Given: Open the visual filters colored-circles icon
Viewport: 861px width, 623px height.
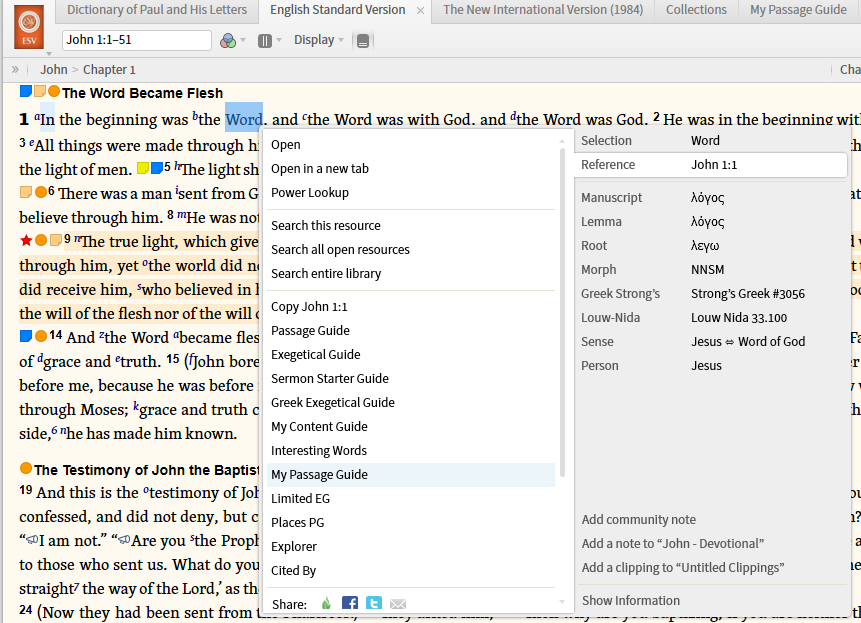Looking at the screenshot, I should [x=227, y=41].
